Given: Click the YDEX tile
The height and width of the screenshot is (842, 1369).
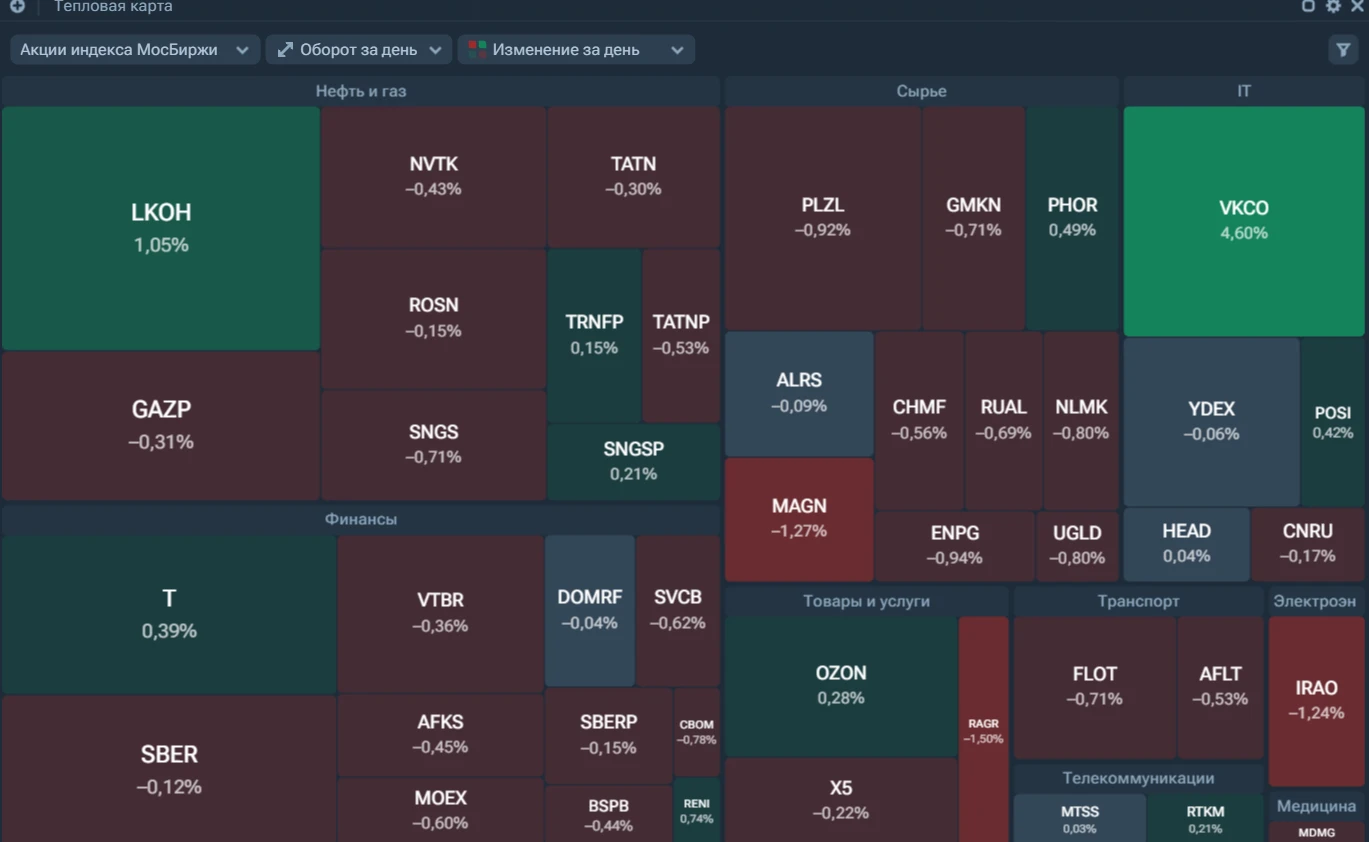Looking at the screenshot, I should [1212, 421].
